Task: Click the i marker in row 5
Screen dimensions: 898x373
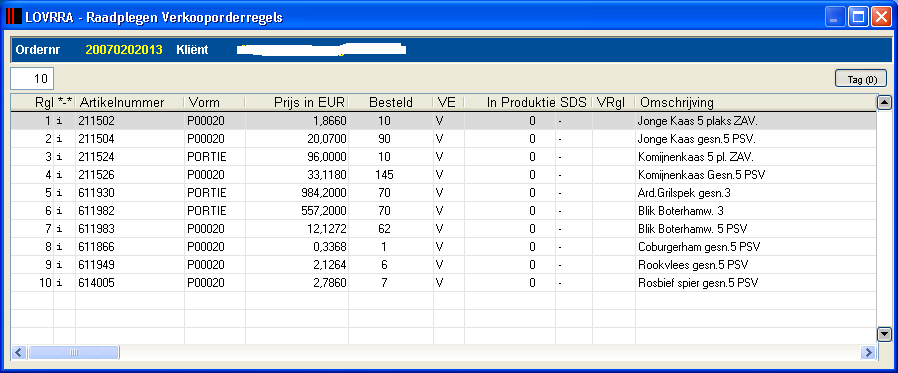Action: pos(59,193)
